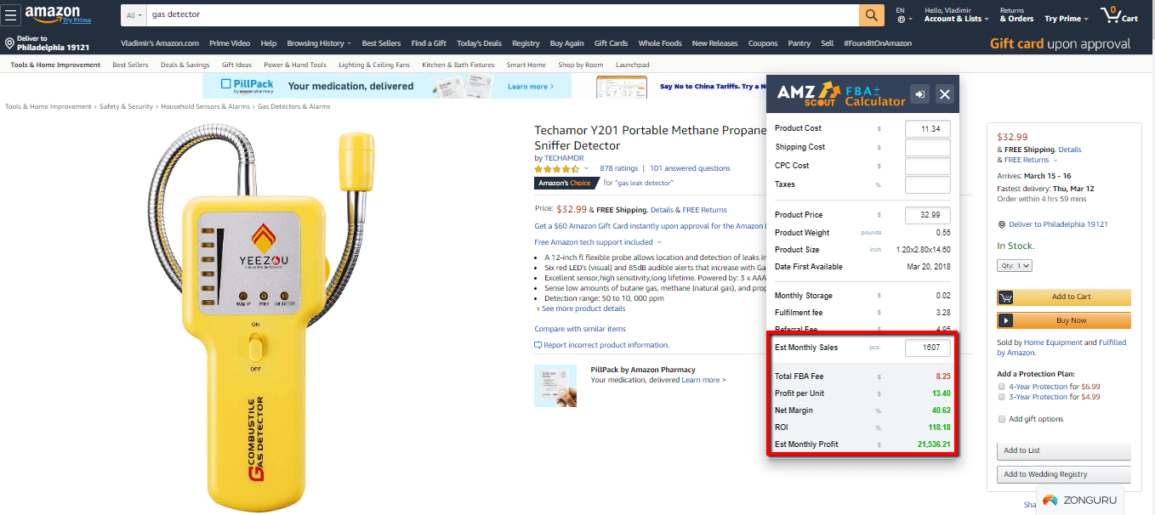Close the AMZScout FBA Calculator panel

(x=945, y=94)
